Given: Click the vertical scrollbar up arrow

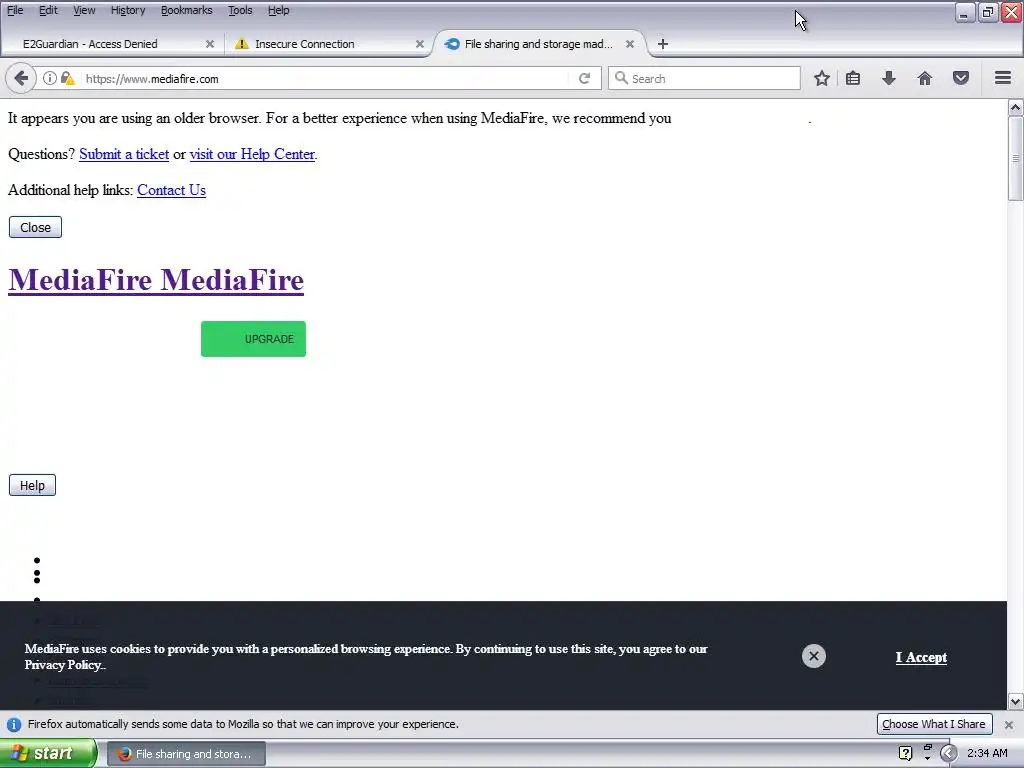Looking at the screenshot, I should pyautogui.click(x=1015, y=107).
